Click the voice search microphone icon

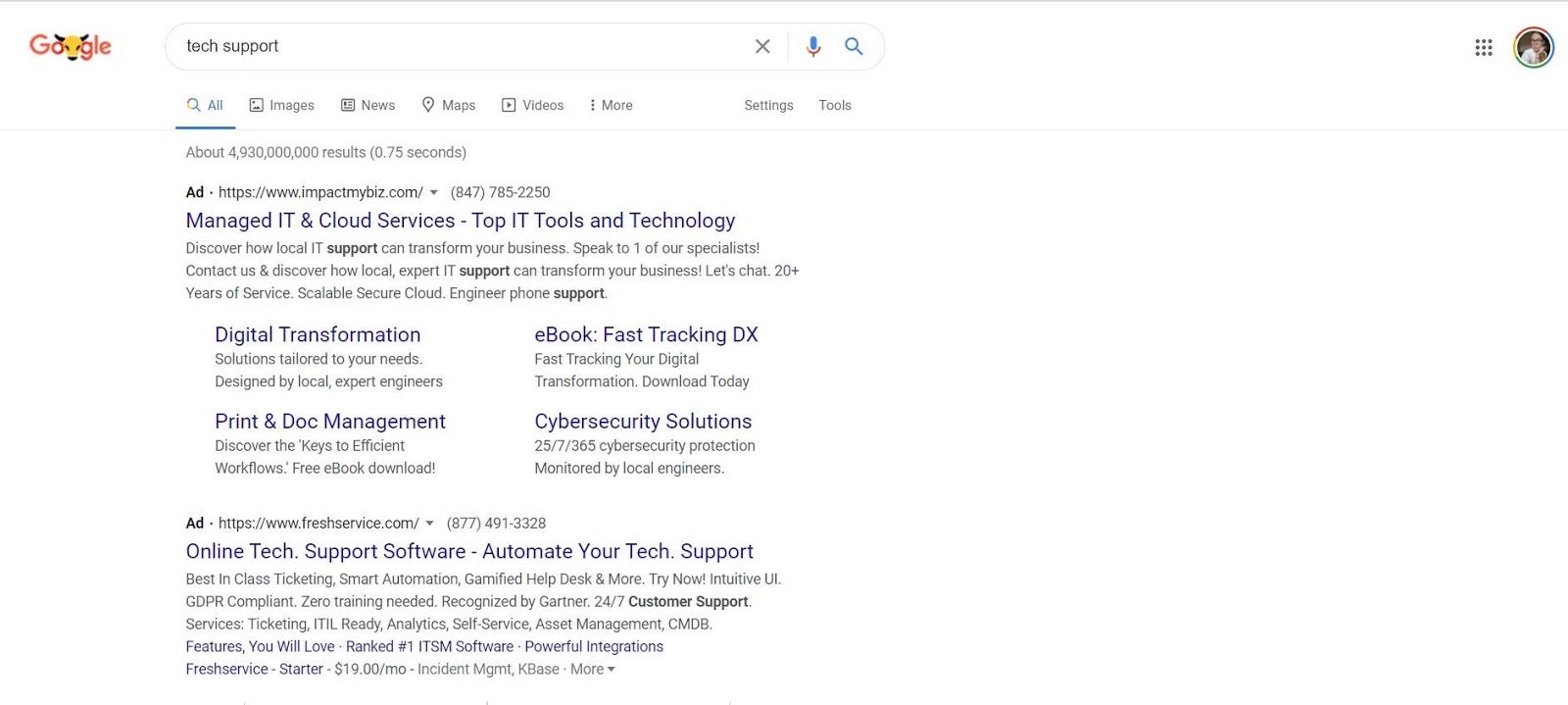pos(812,45)
